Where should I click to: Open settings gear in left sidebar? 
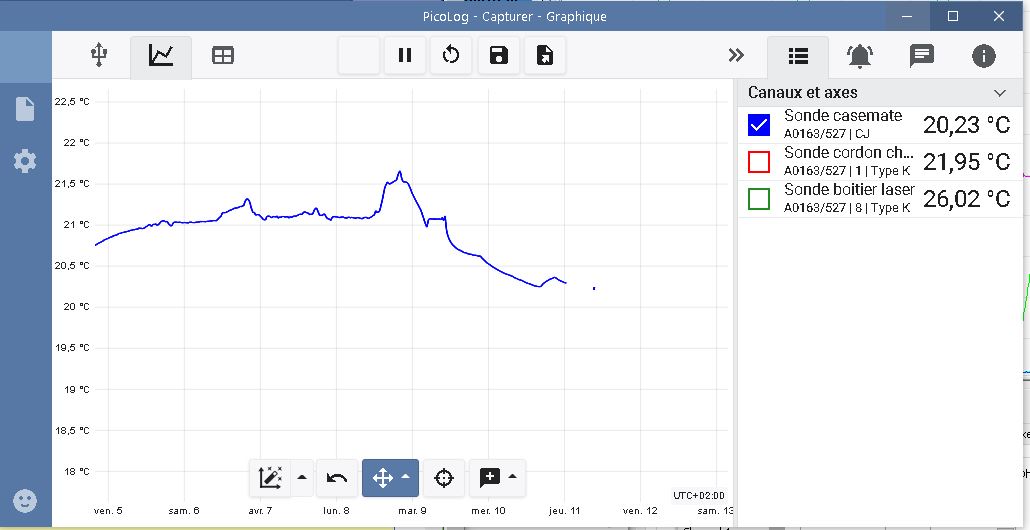click(25, 161)
